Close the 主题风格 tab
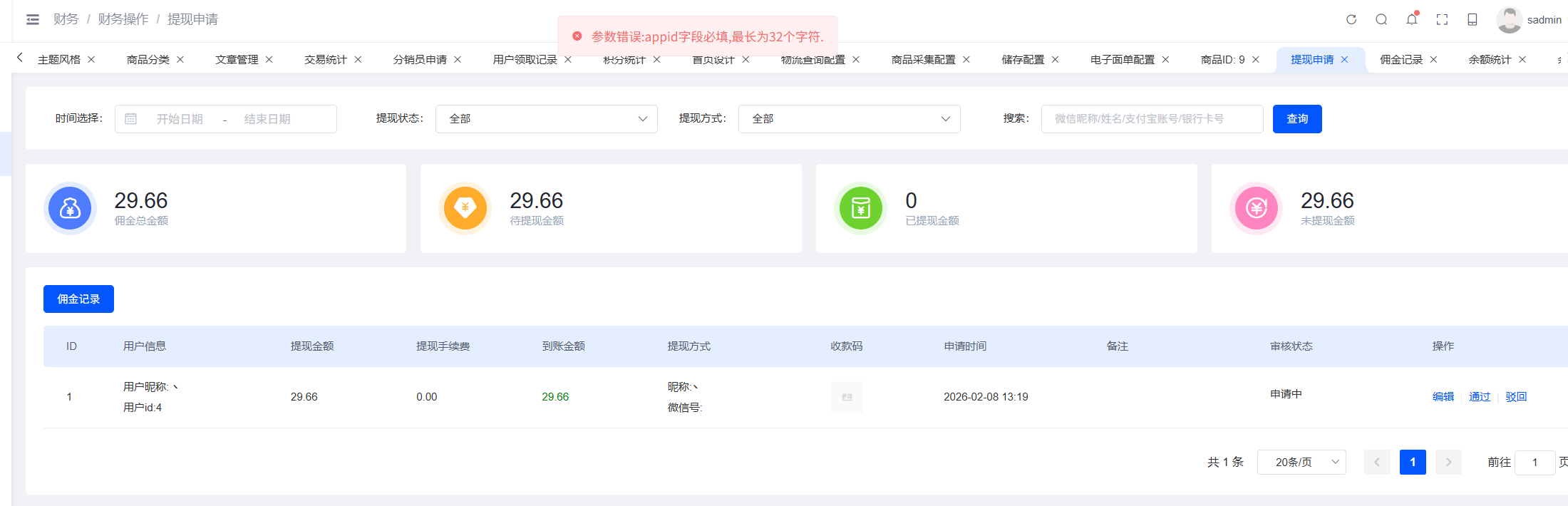The image size is (1568, 506). (x=91, y=60)
